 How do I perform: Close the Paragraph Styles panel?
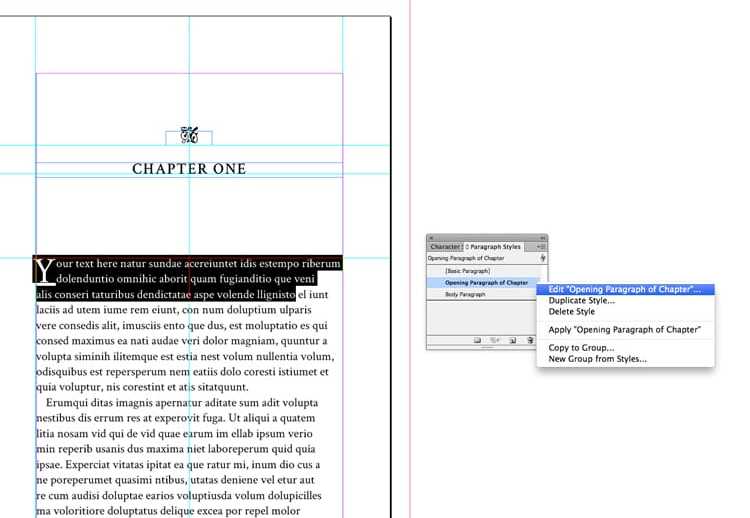(x=431, y=238)
